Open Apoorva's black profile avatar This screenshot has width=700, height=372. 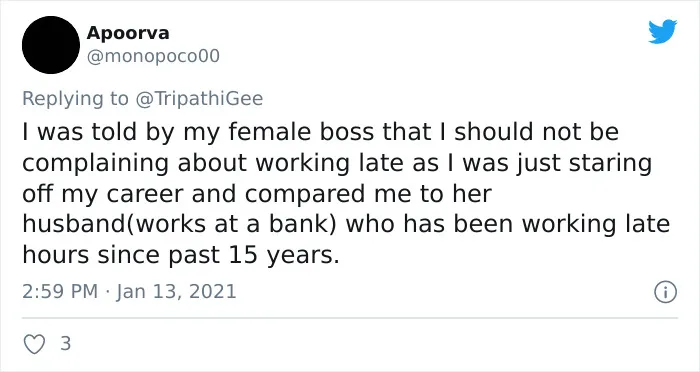(51, 45)
